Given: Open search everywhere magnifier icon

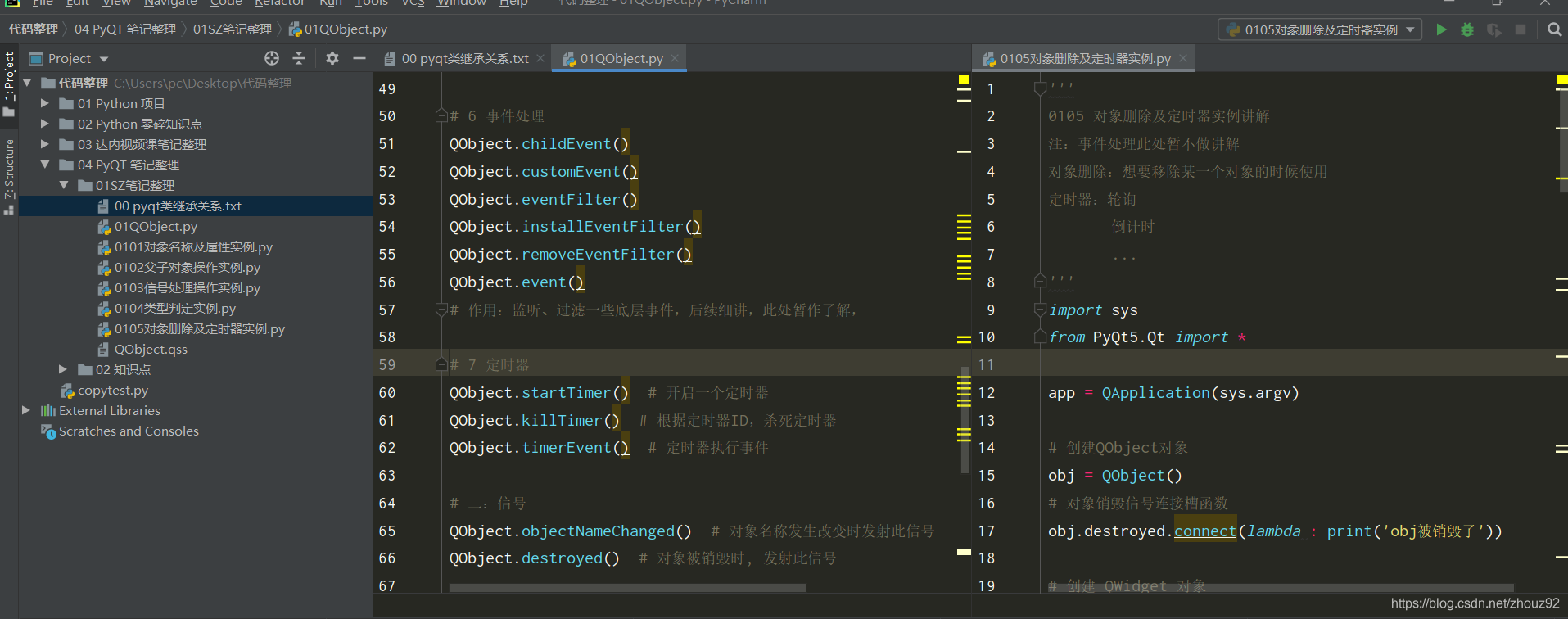Looking at the screenshot, I should [1554, 29].
